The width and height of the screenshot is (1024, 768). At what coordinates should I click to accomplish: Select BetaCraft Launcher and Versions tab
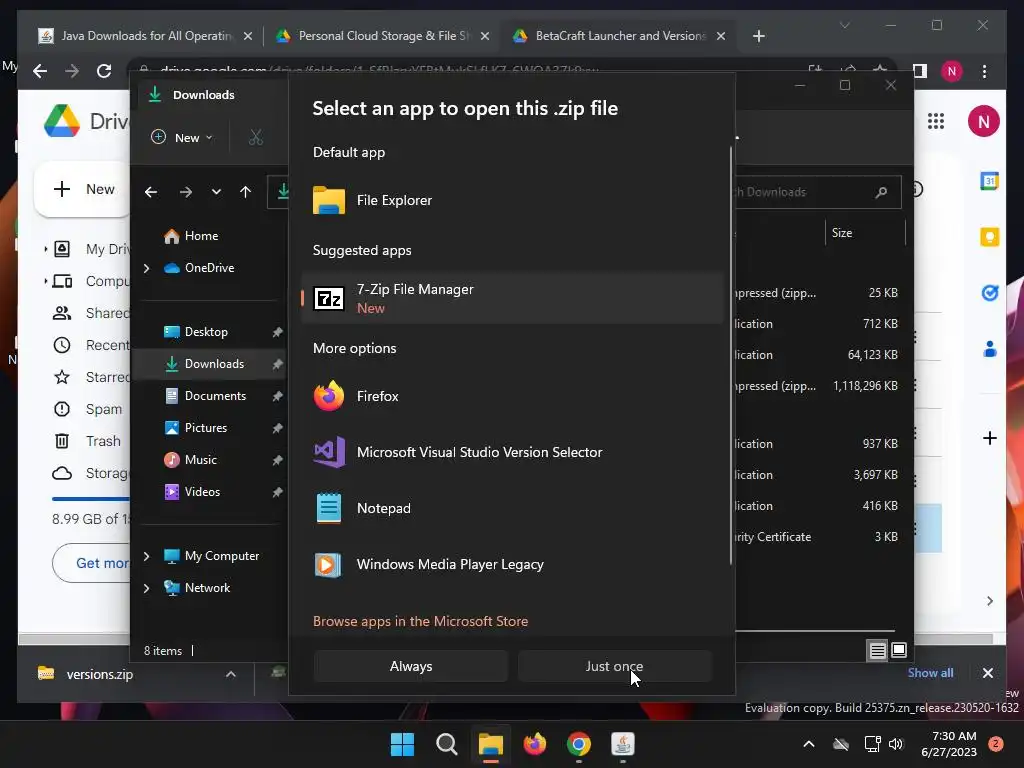(619, 36)
